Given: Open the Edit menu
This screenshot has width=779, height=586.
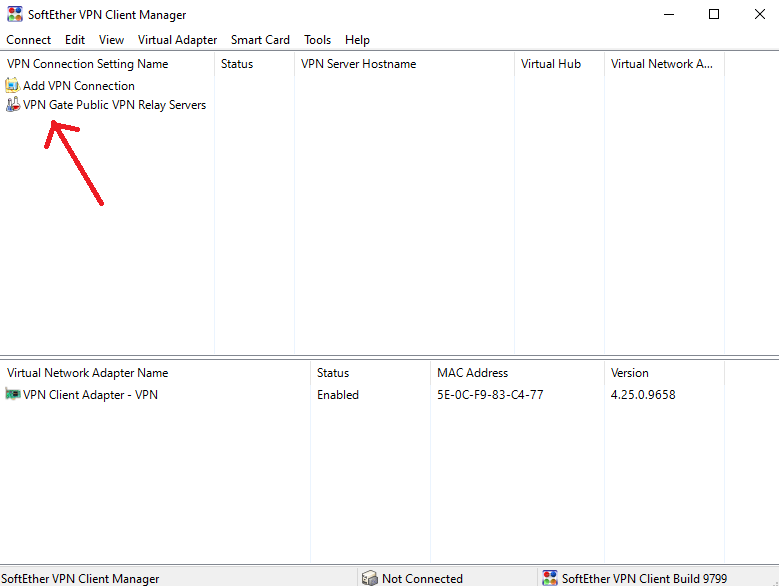Looking at the screenshot, I should click(x=75, y=40).
